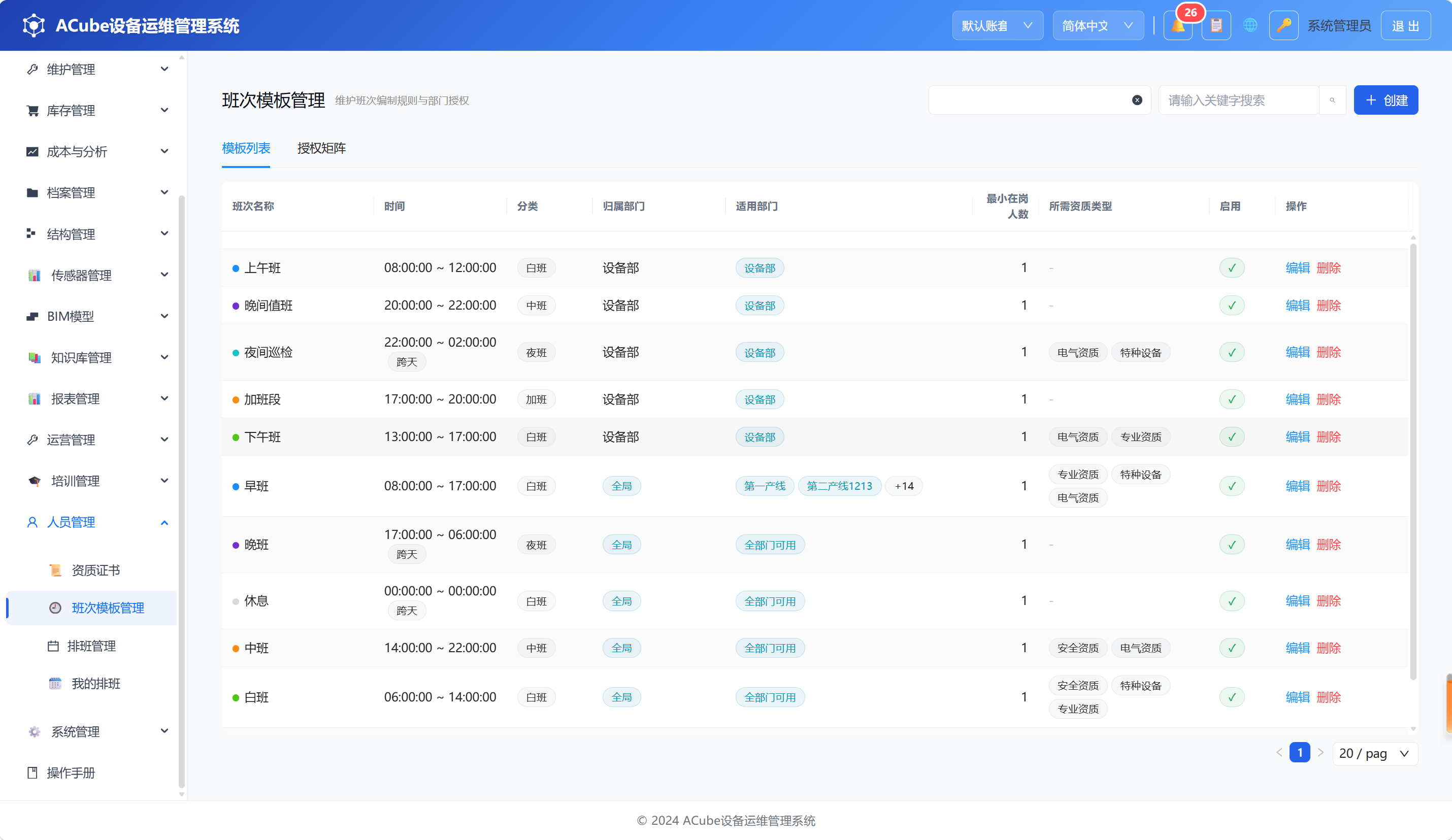Screen dimensions: 1452x840
Task: Click the 请输入关键字搜索 search field
Action: [1239, 100]
